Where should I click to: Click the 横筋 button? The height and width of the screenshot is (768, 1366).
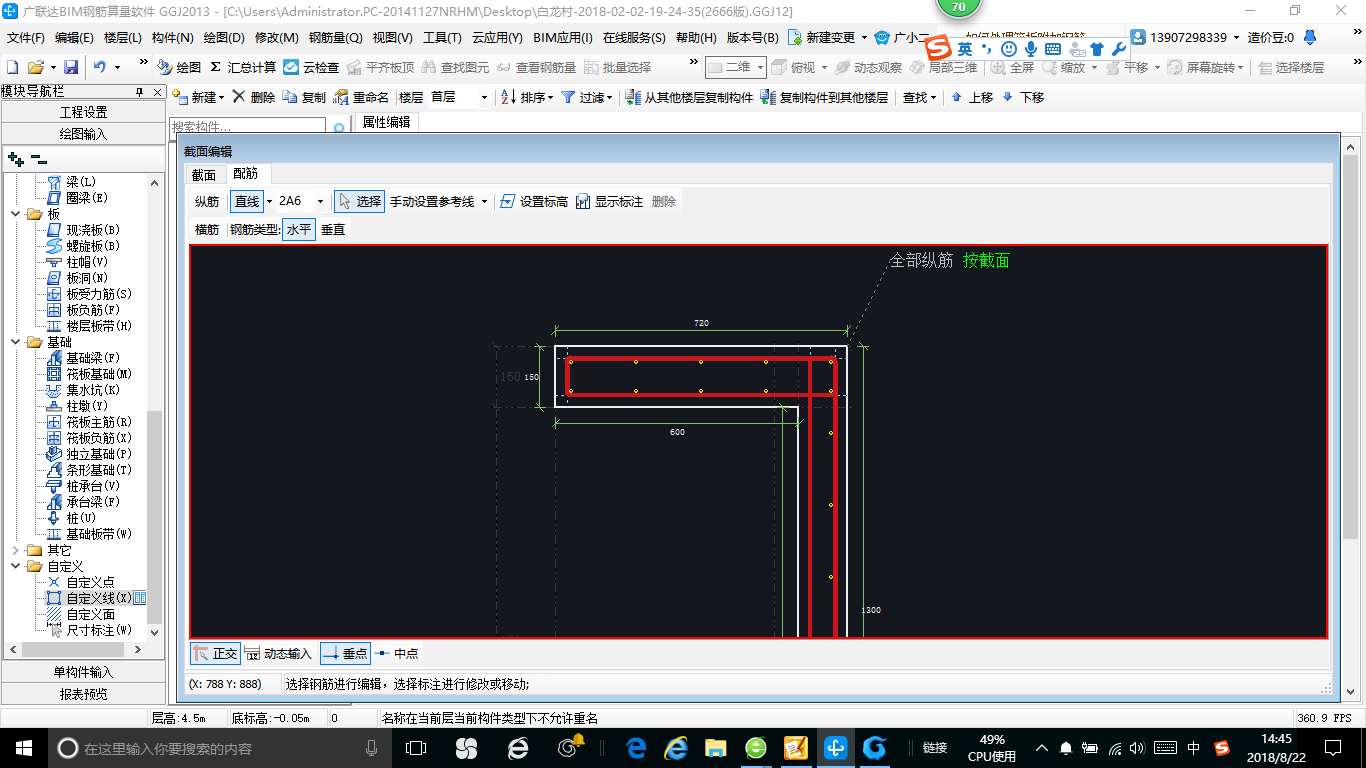point(207,229)
